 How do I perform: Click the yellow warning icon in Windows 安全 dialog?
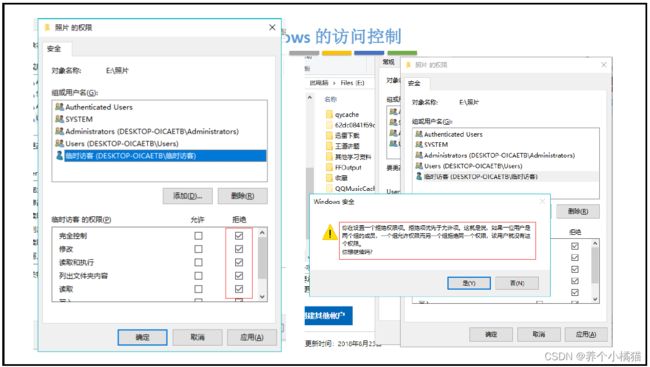(x=330, y=232)
